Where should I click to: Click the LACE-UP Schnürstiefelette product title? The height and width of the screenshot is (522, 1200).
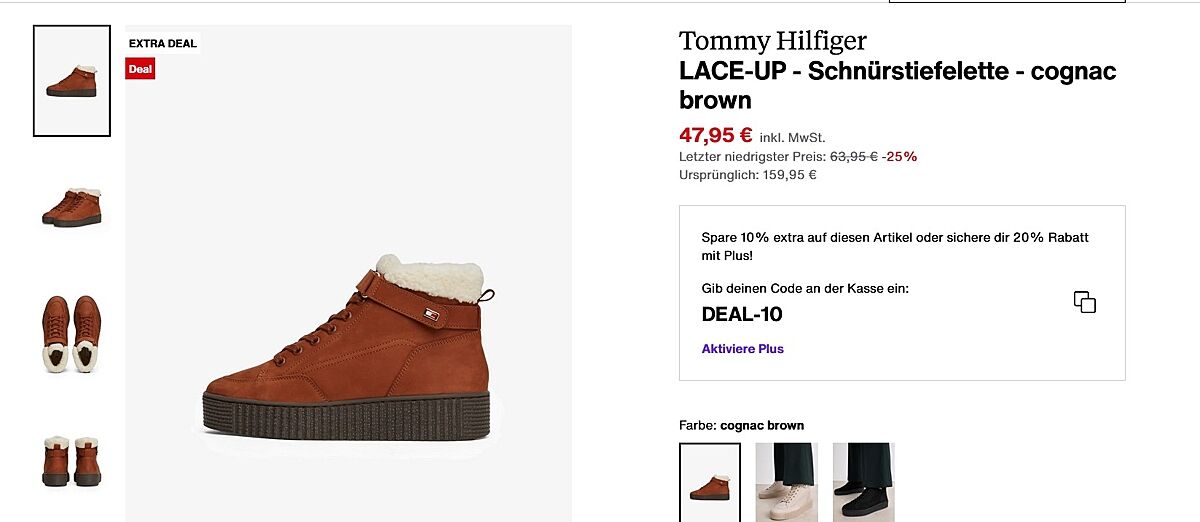897,85
